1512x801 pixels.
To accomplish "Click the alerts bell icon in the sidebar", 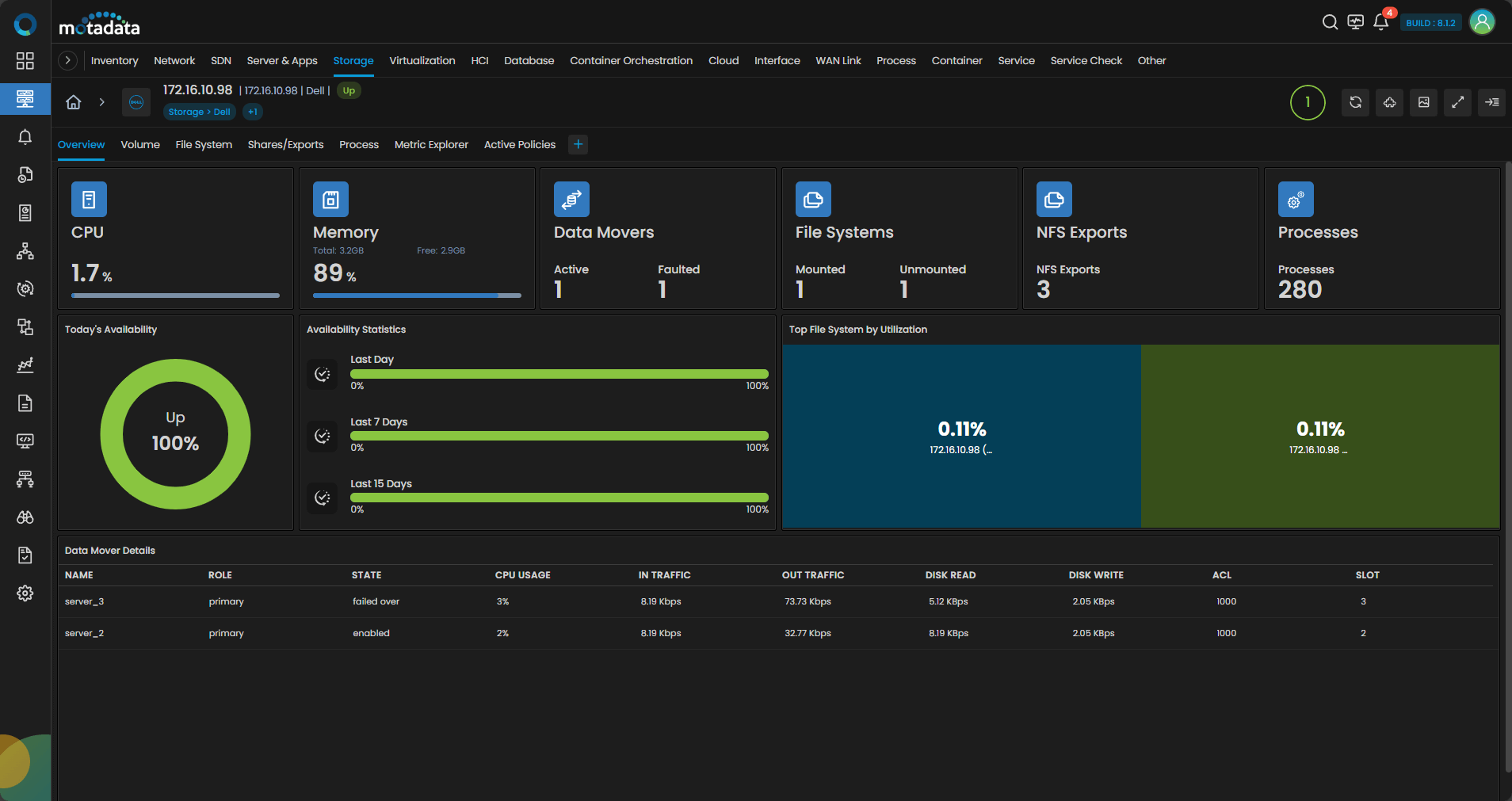I will click(25, 137).
